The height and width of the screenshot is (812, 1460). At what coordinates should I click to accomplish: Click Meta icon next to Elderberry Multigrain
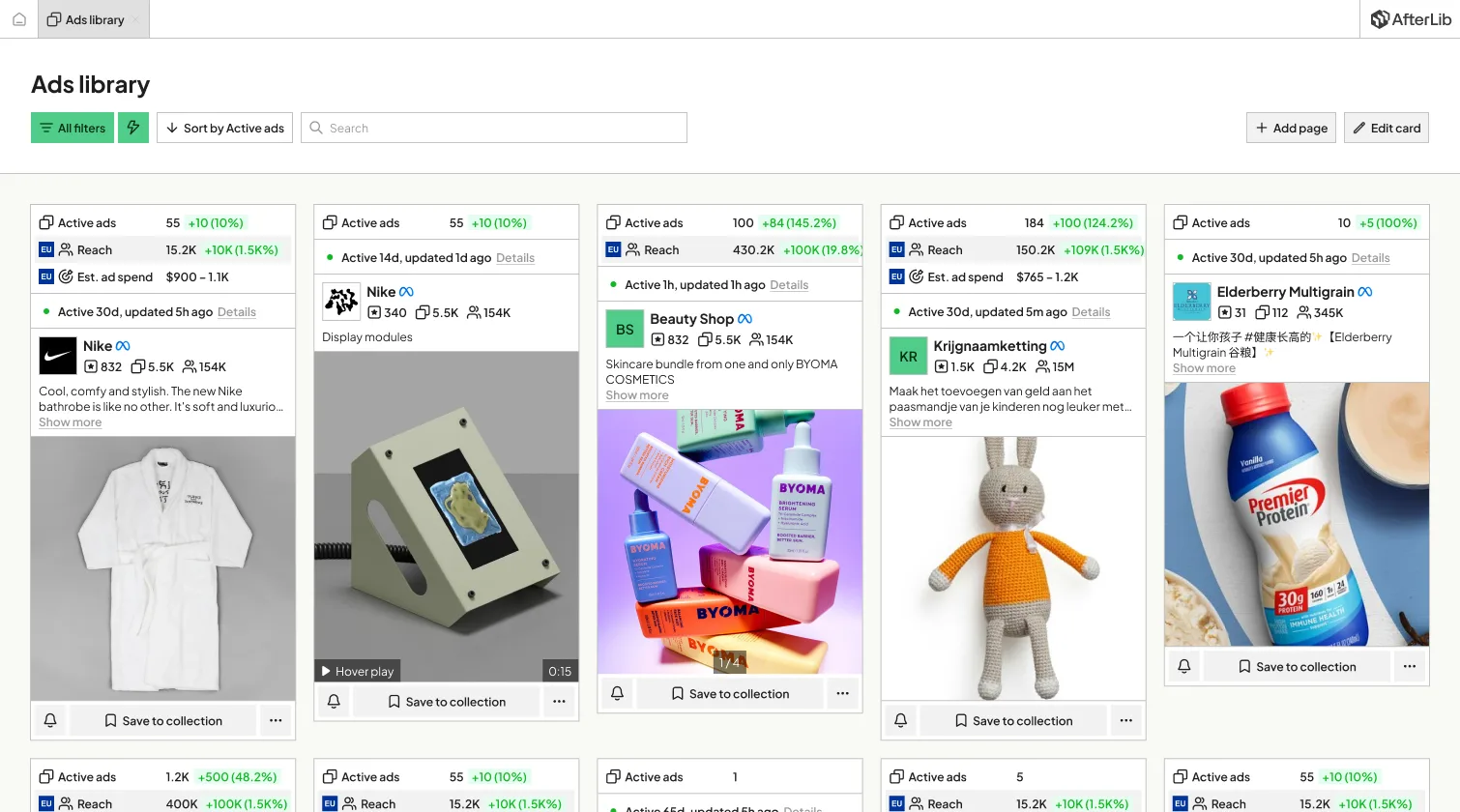pyautogui.click(x=1365, y=292)
